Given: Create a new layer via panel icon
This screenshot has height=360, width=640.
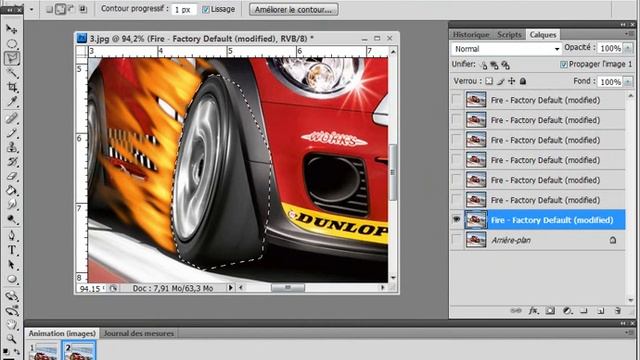Looking at the screenshot, I should (x=600, y=311).
